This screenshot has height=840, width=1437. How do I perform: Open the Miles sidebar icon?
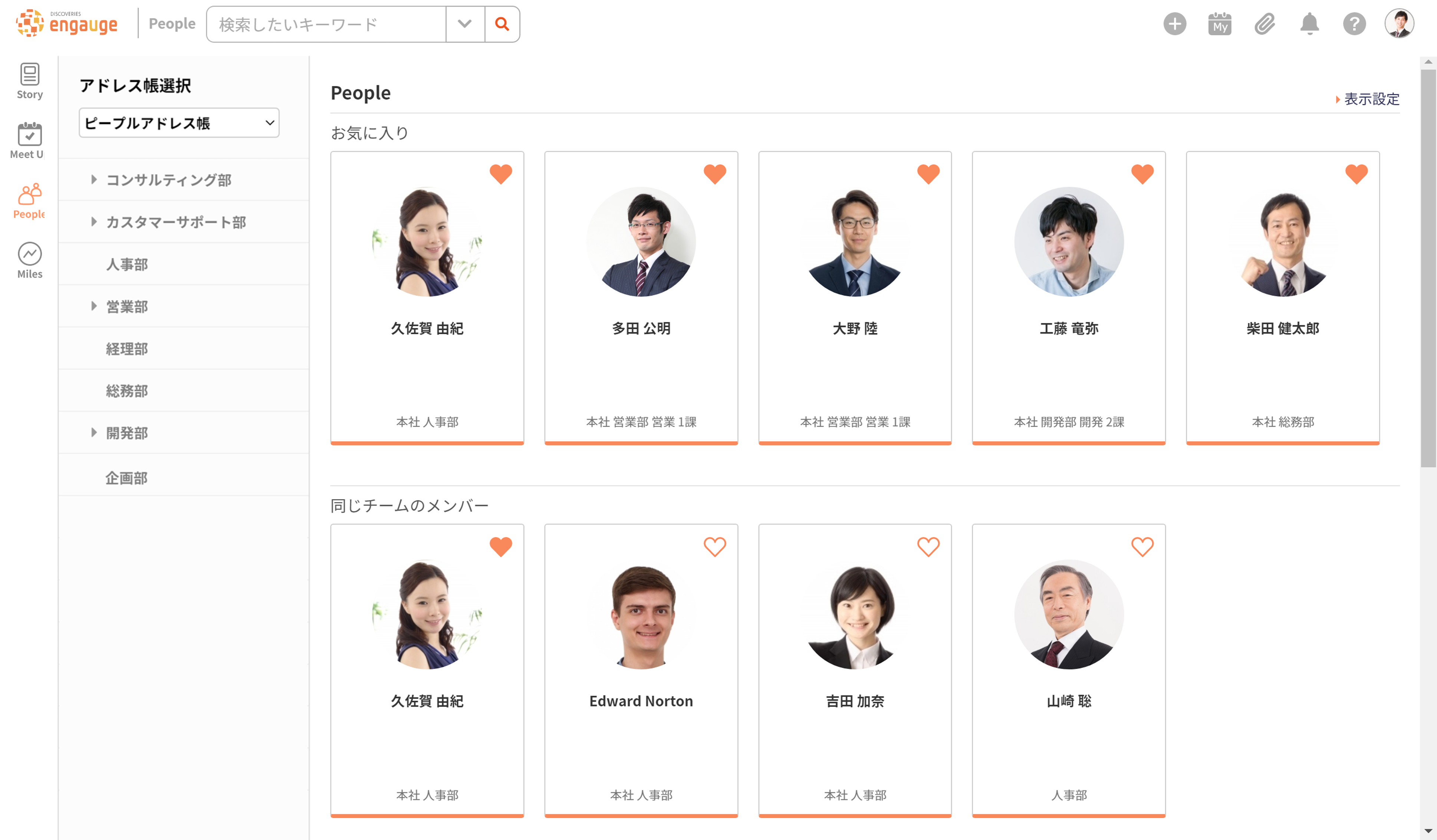30,260
